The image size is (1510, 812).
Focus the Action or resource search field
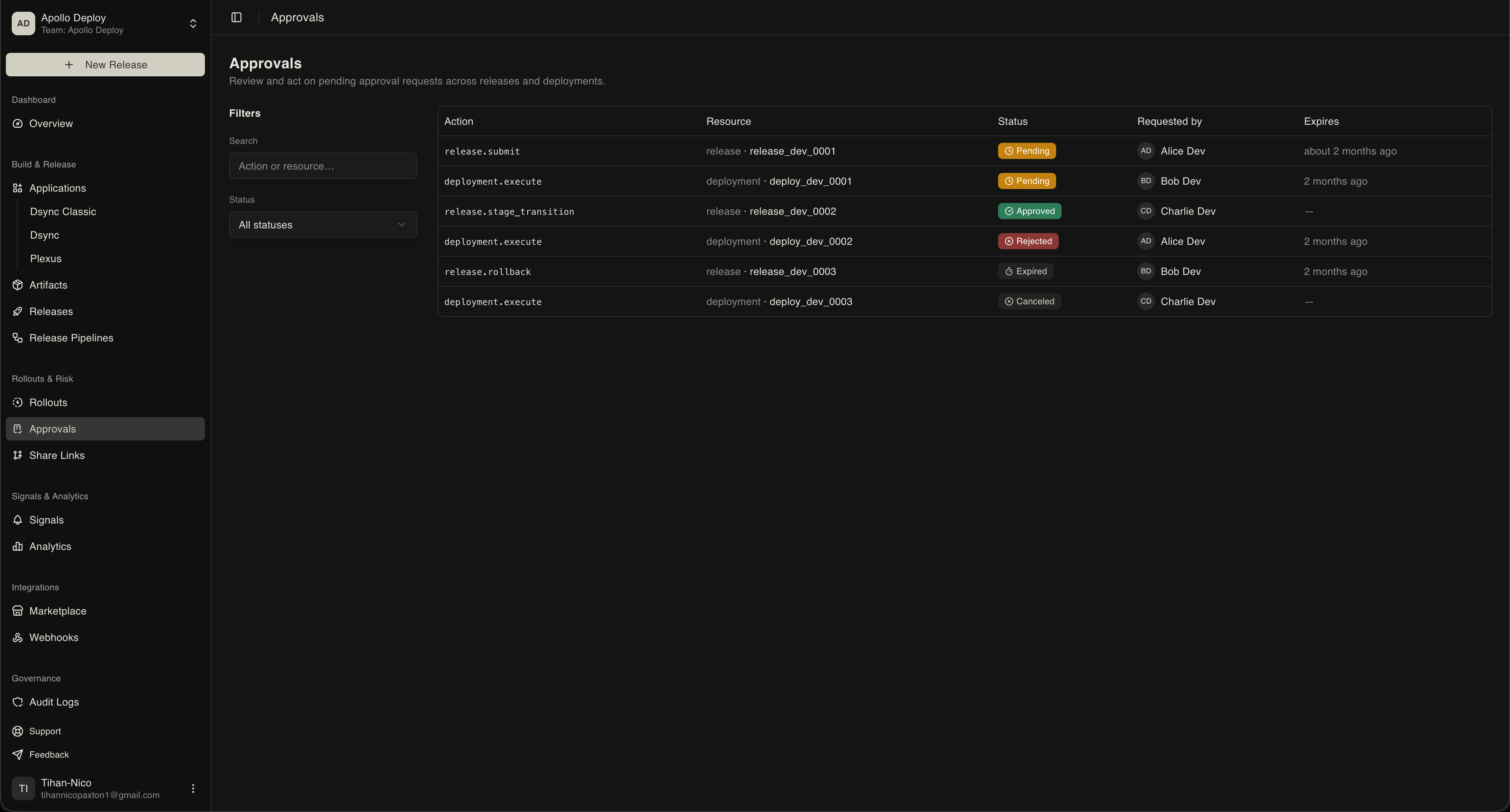pos(323,166)
